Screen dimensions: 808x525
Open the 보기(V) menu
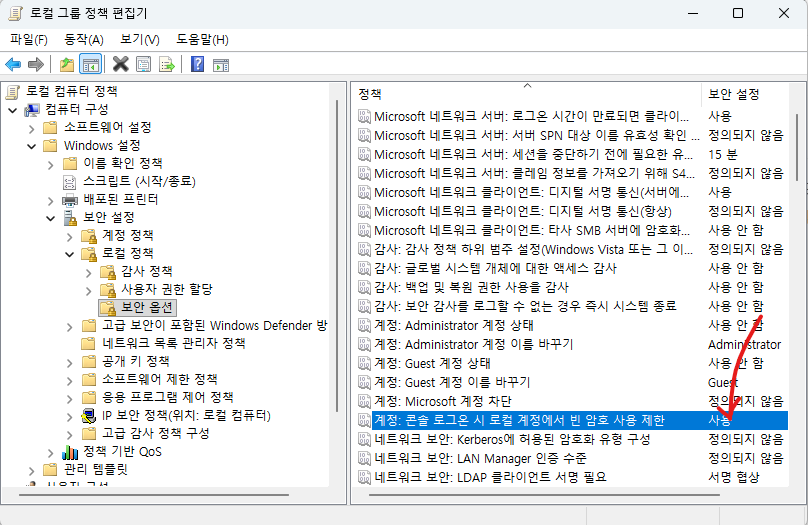(x=140, y=40)
